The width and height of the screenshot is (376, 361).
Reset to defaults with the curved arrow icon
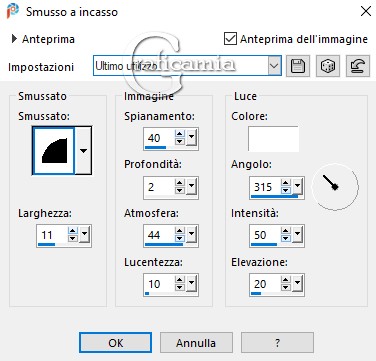click(x=358, y=66)
